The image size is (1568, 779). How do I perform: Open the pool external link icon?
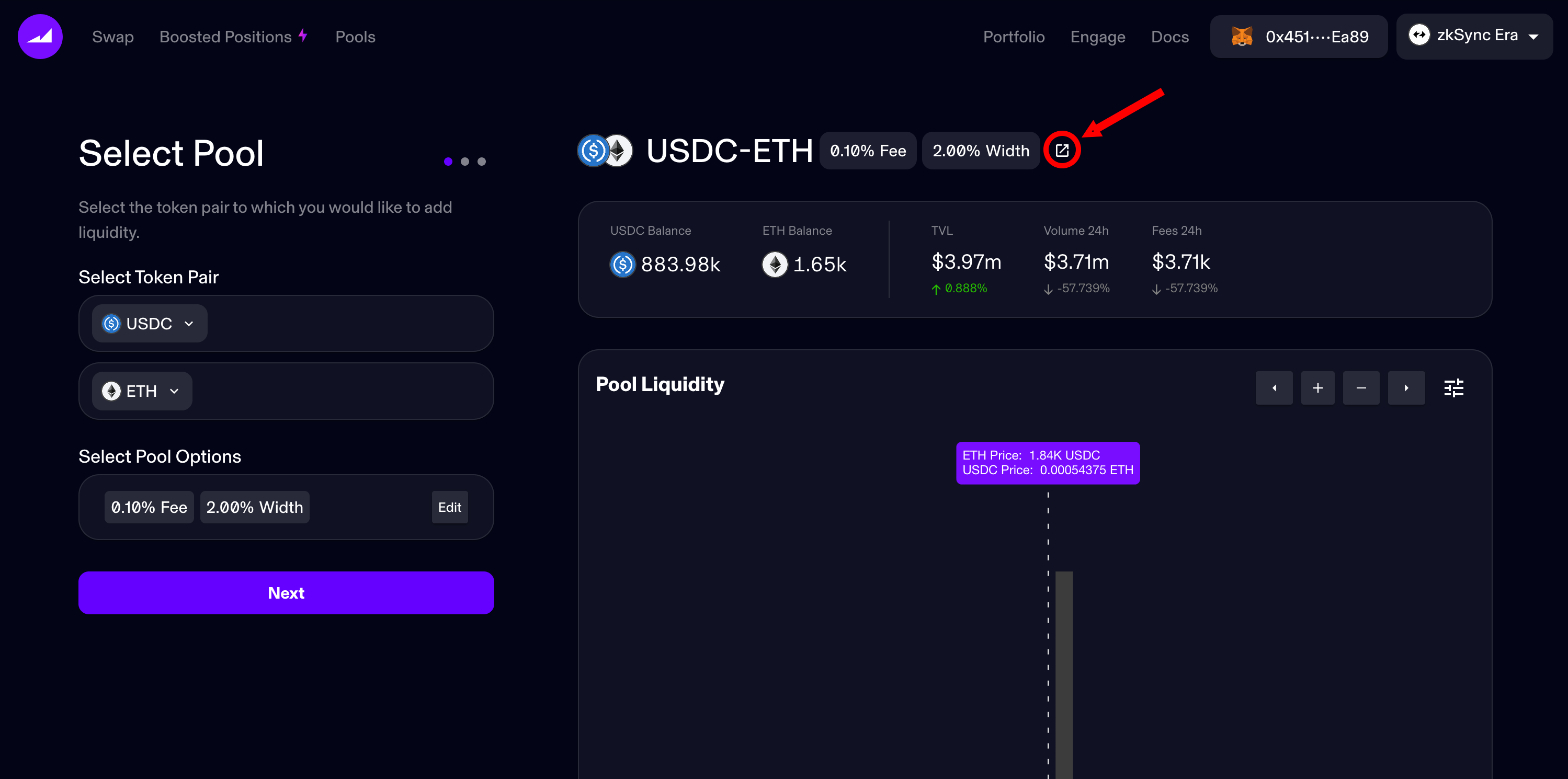coord(1062,151)
